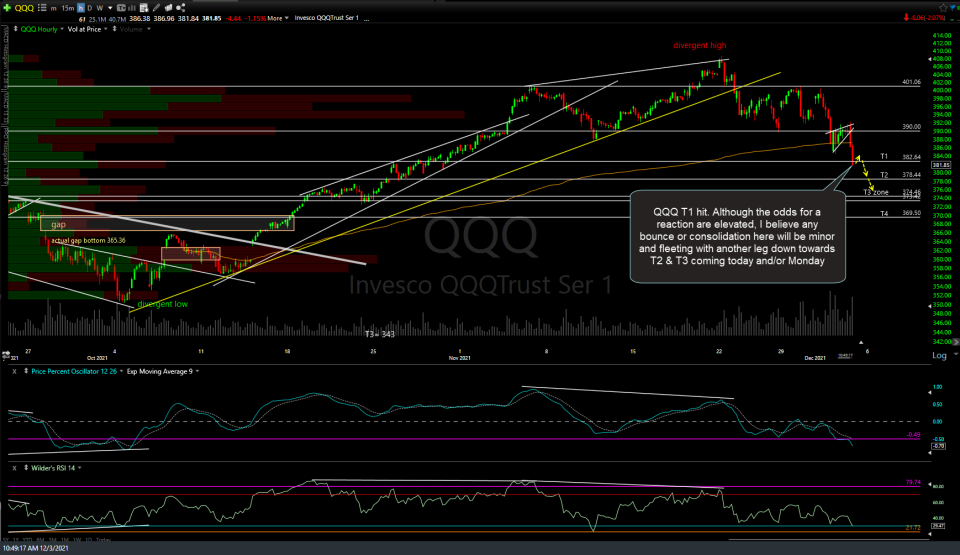Click the 'divergent high' annotation
This screenshot has width=960, height=555.
(700, 45)
